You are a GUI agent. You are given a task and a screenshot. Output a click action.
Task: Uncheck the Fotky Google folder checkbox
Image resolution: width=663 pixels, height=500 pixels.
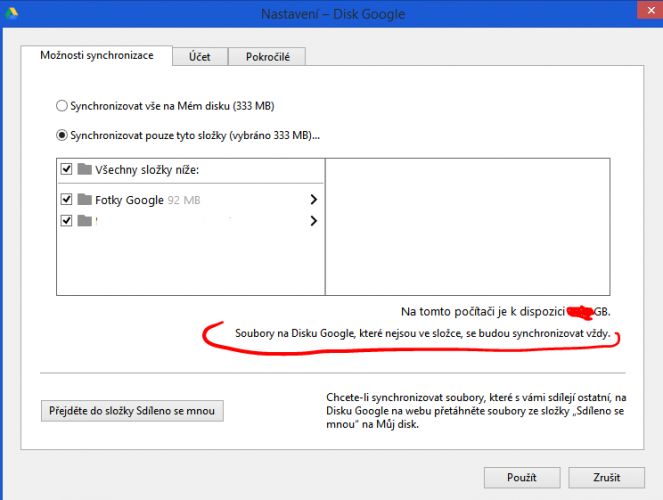point(66,199)
